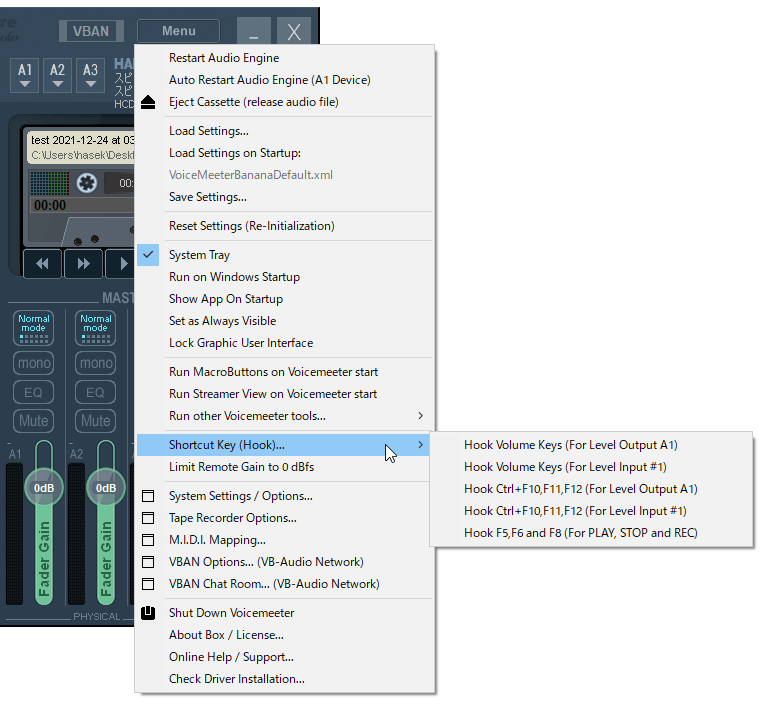The image size is (766, 706).
Task: Select Load Settings...
Action: point(284,131)
